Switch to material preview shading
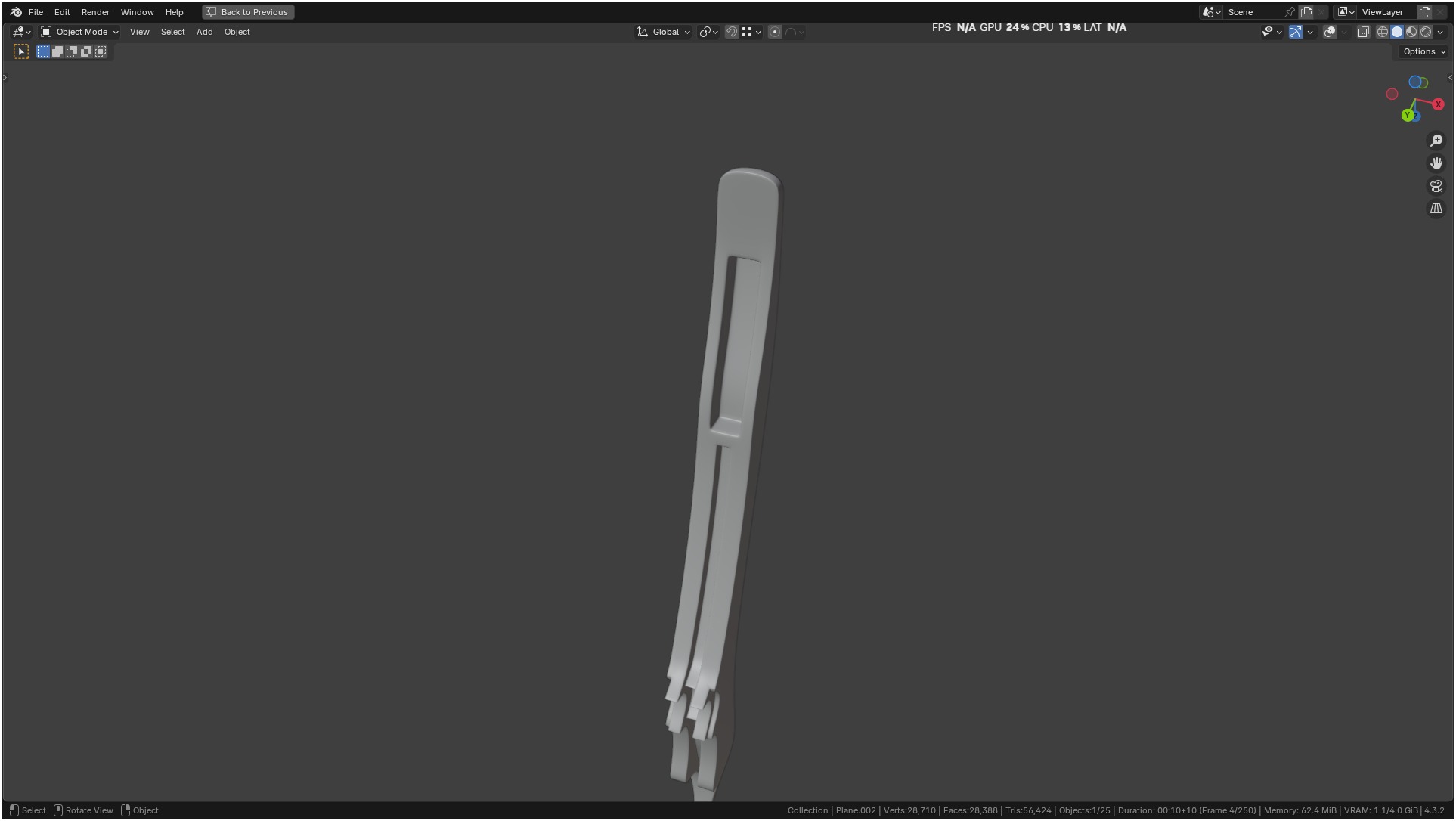Screen dimensions: 1456x821 (1411, 32)
